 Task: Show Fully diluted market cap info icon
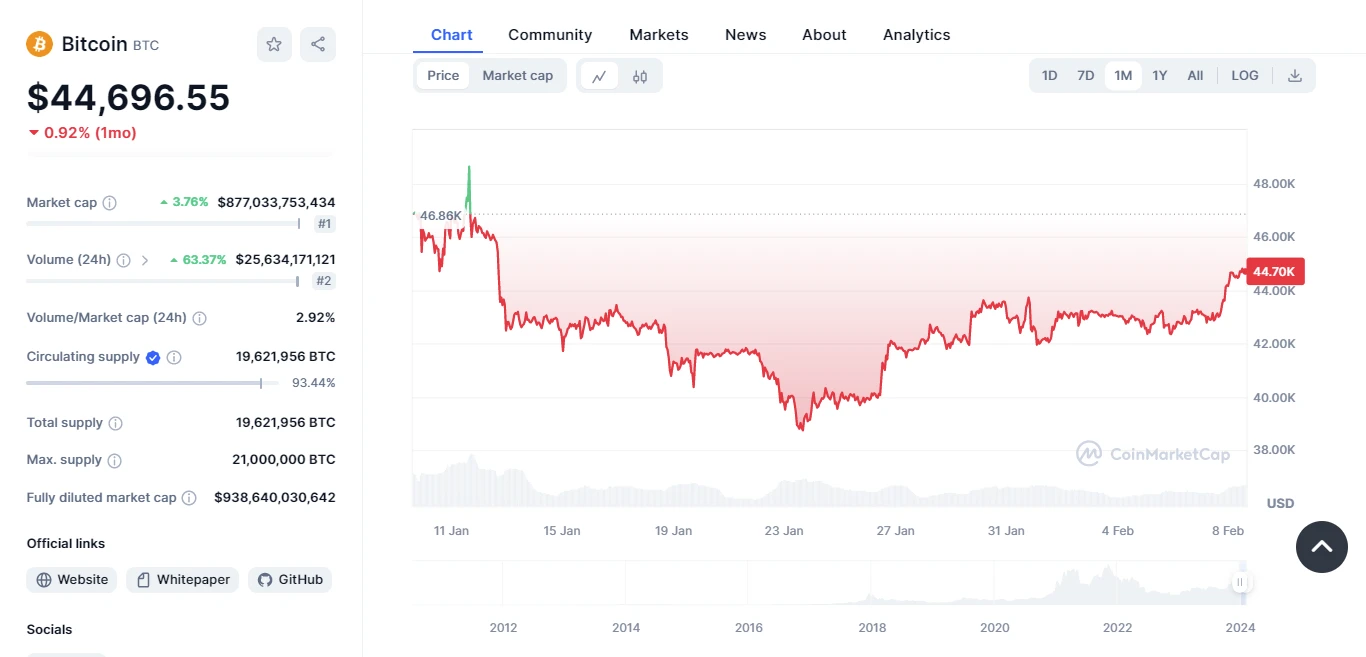(x=190, y=497)
